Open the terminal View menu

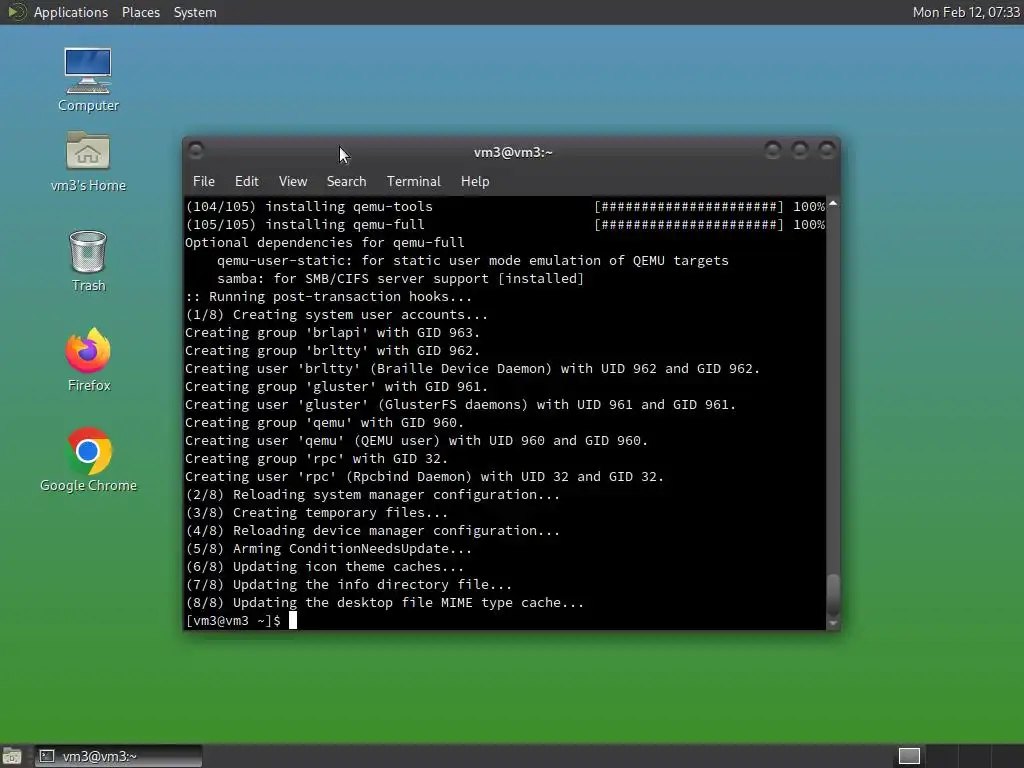click(x=293, y=181)
